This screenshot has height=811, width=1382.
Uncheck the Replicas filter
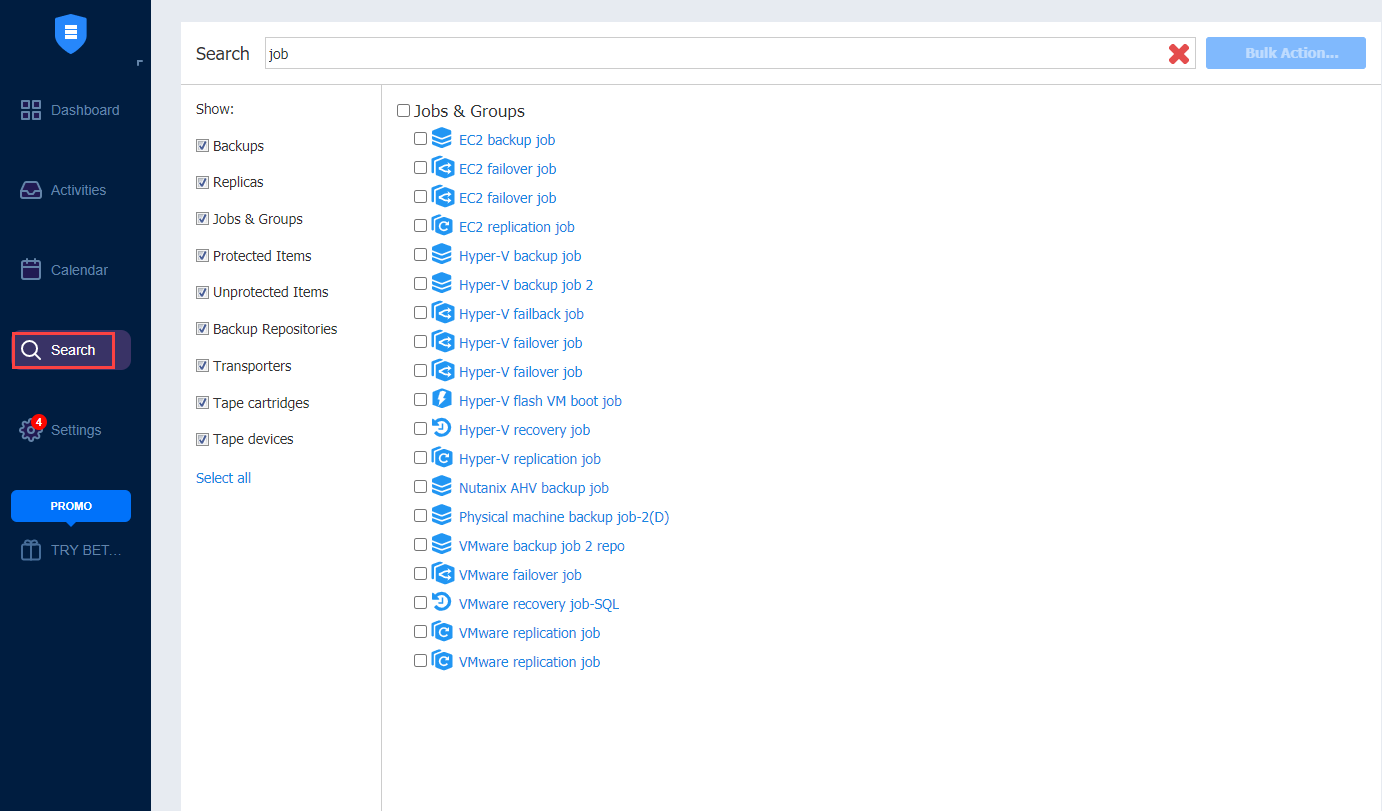pos(203,182)
